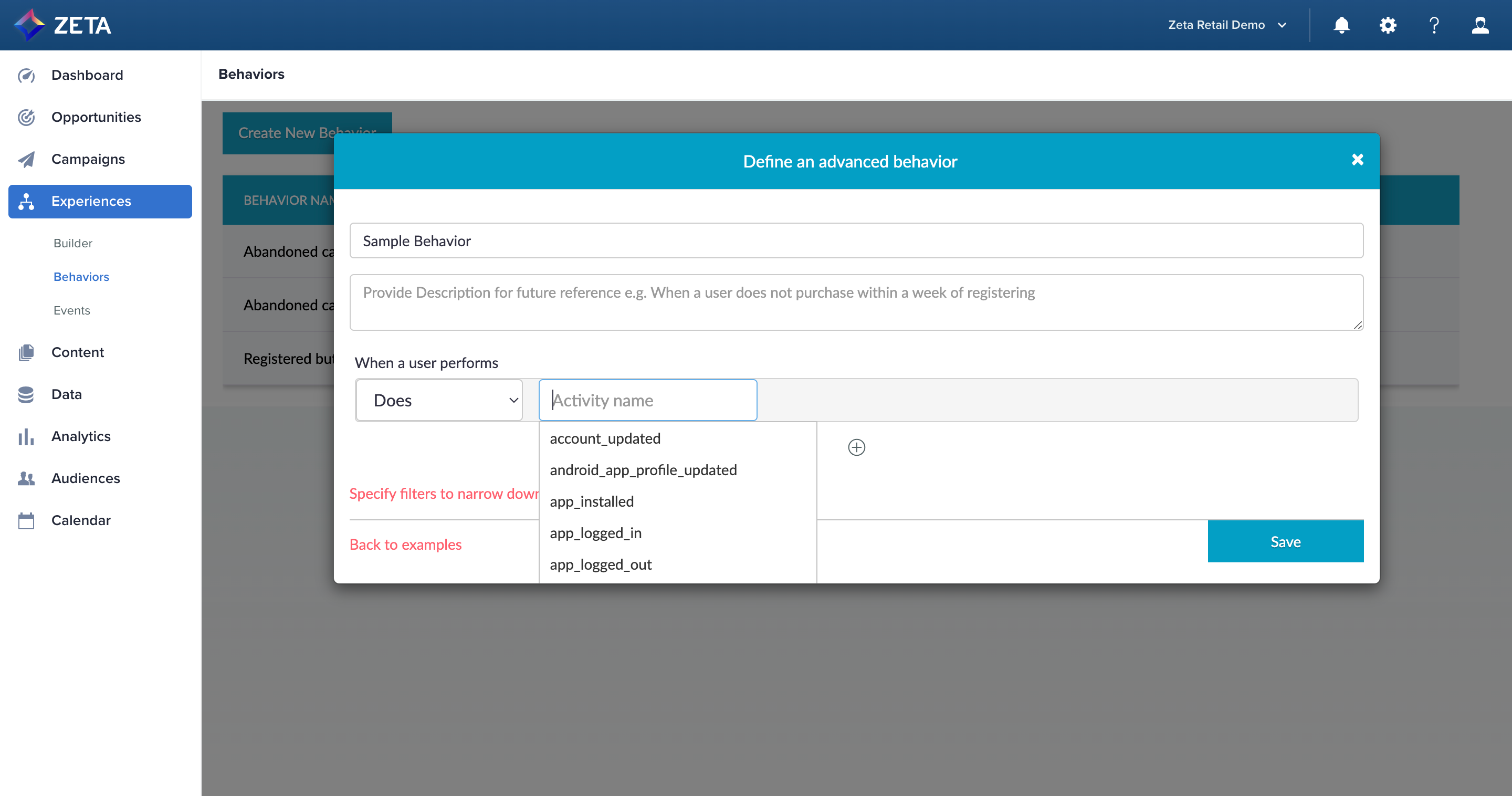Viewport: 1512px width, 796px height.
Task: Open settings gear in header
Action: (1388, 25)
